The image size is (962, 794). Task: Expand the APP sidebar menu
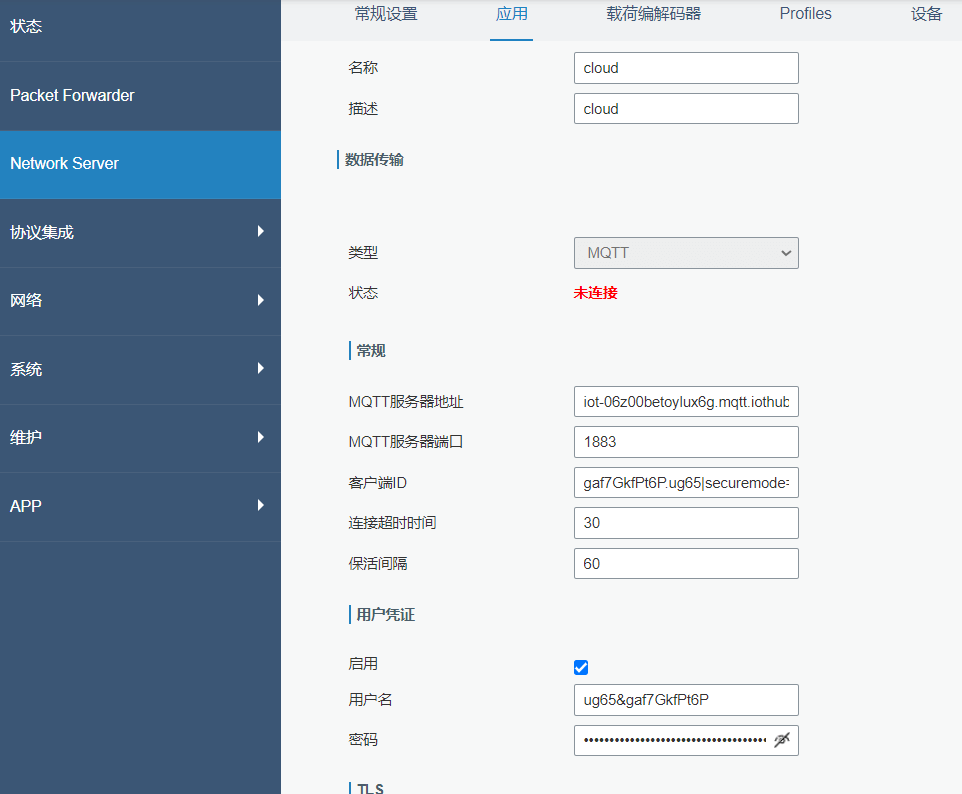pyautogui.click(x=140, y=506)
